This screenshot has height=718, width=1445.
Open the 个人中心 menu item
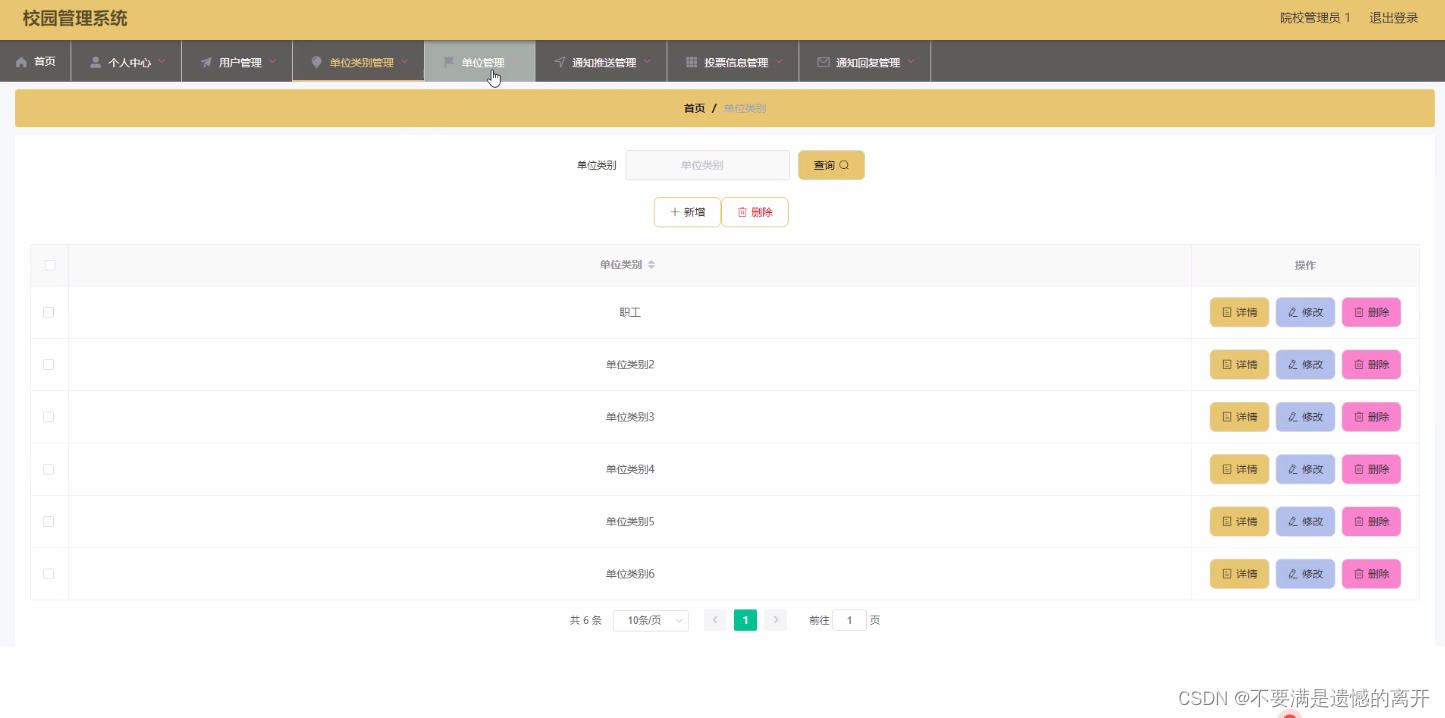coord(126,62)
